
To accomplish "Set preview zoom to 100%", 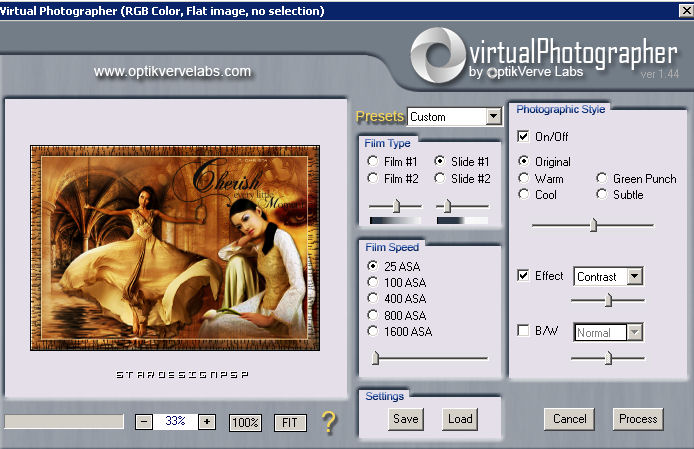I will [245, 422].
